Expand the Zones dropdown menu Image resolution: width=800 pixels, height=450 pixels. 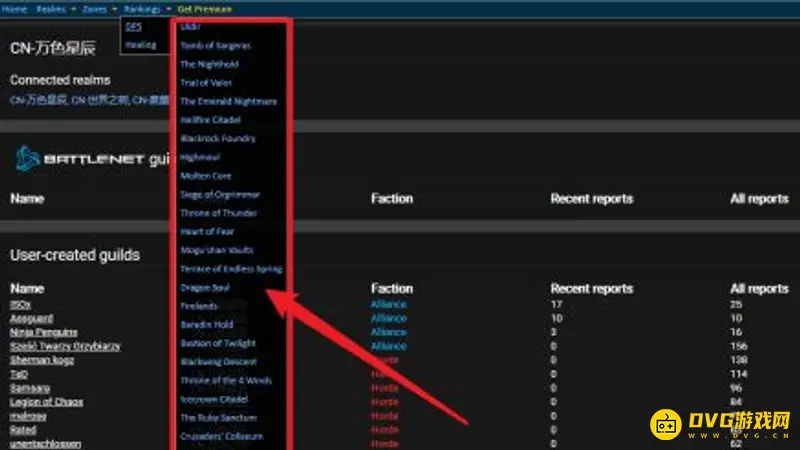coord(99,9)
